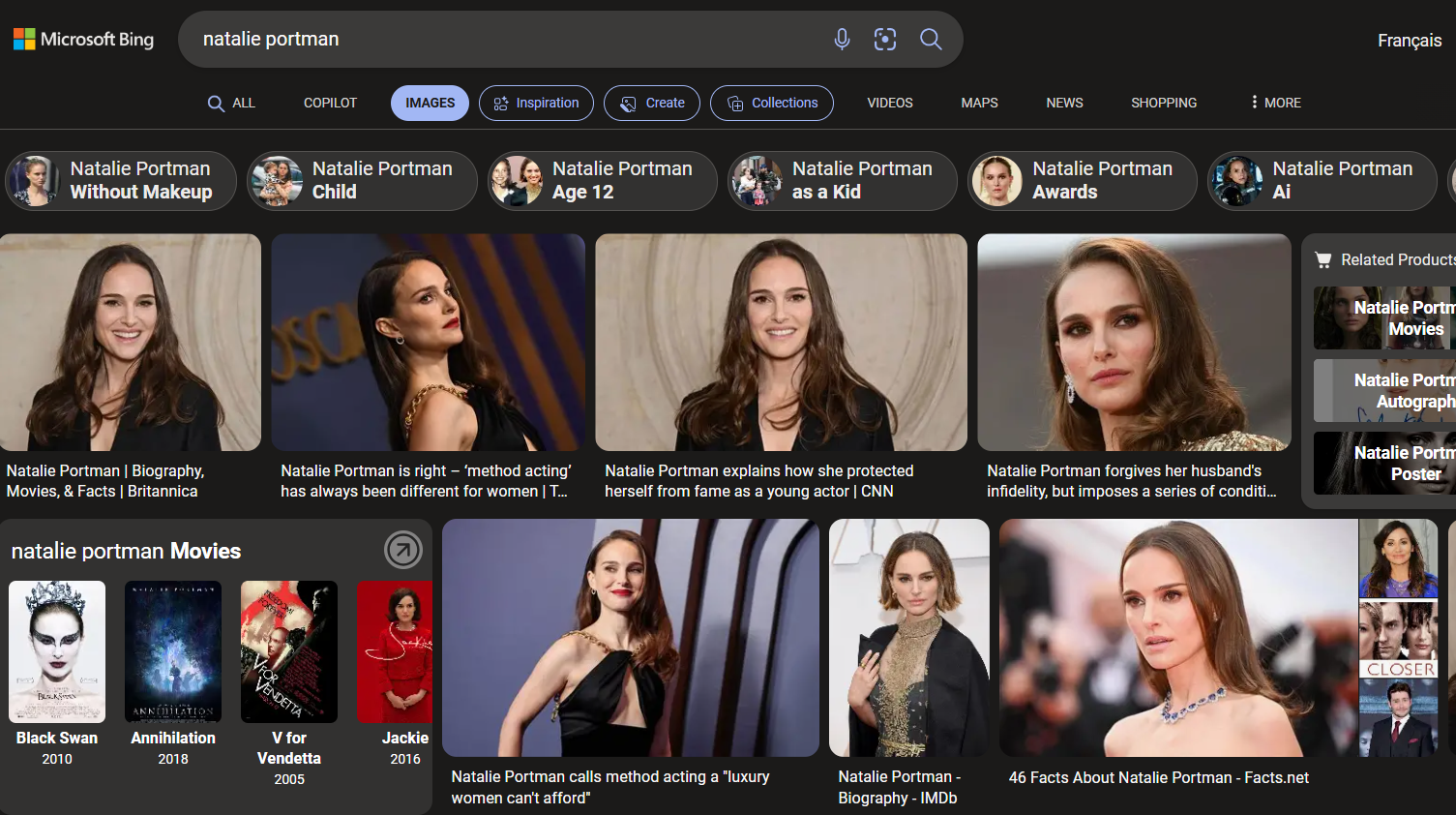This screenshot has height=815, width=1456.
Task: Open Collections from the toolbar
Action: [x=772, y=104]
